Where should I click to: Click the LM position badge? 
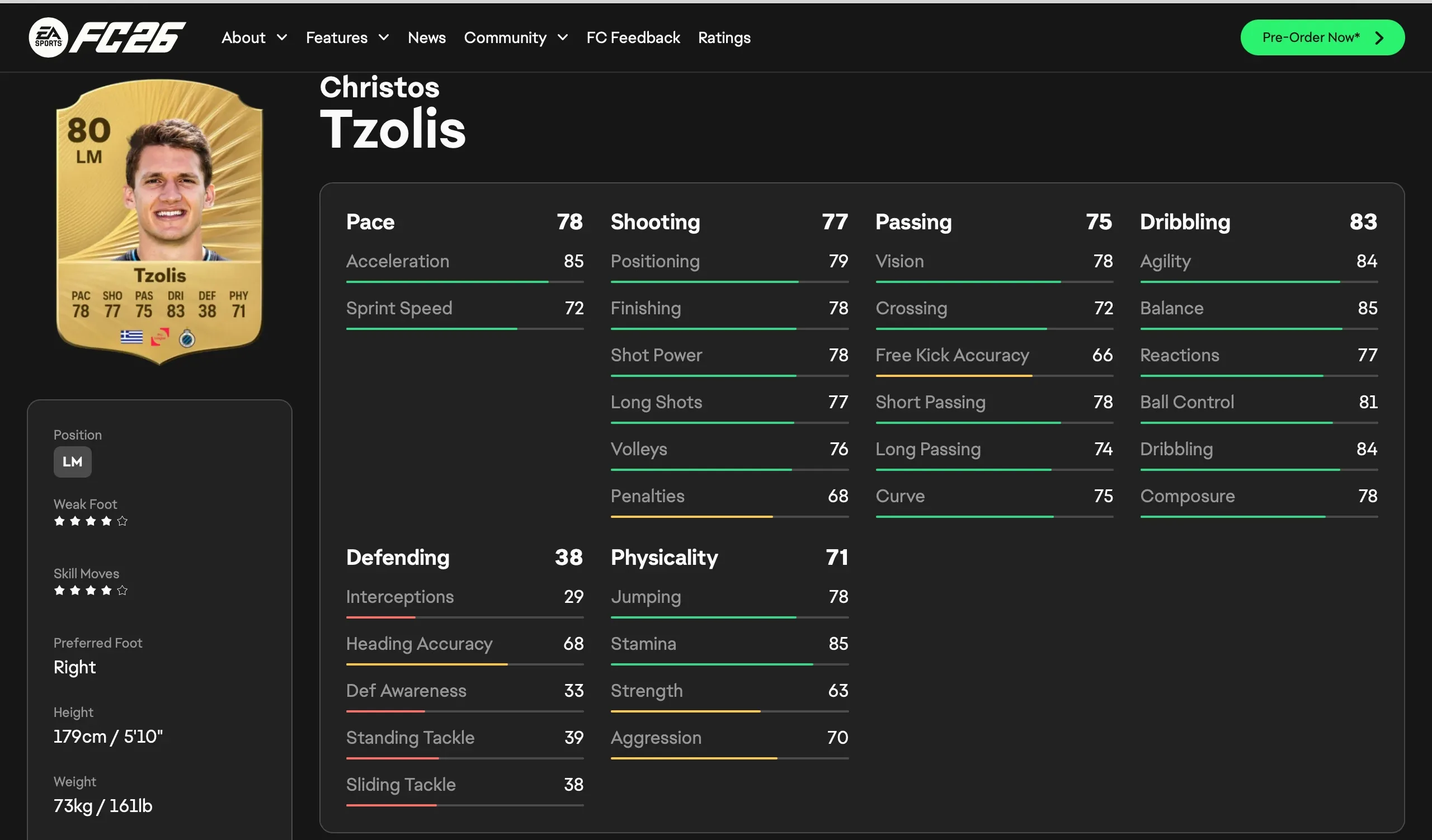coord(72,462)
